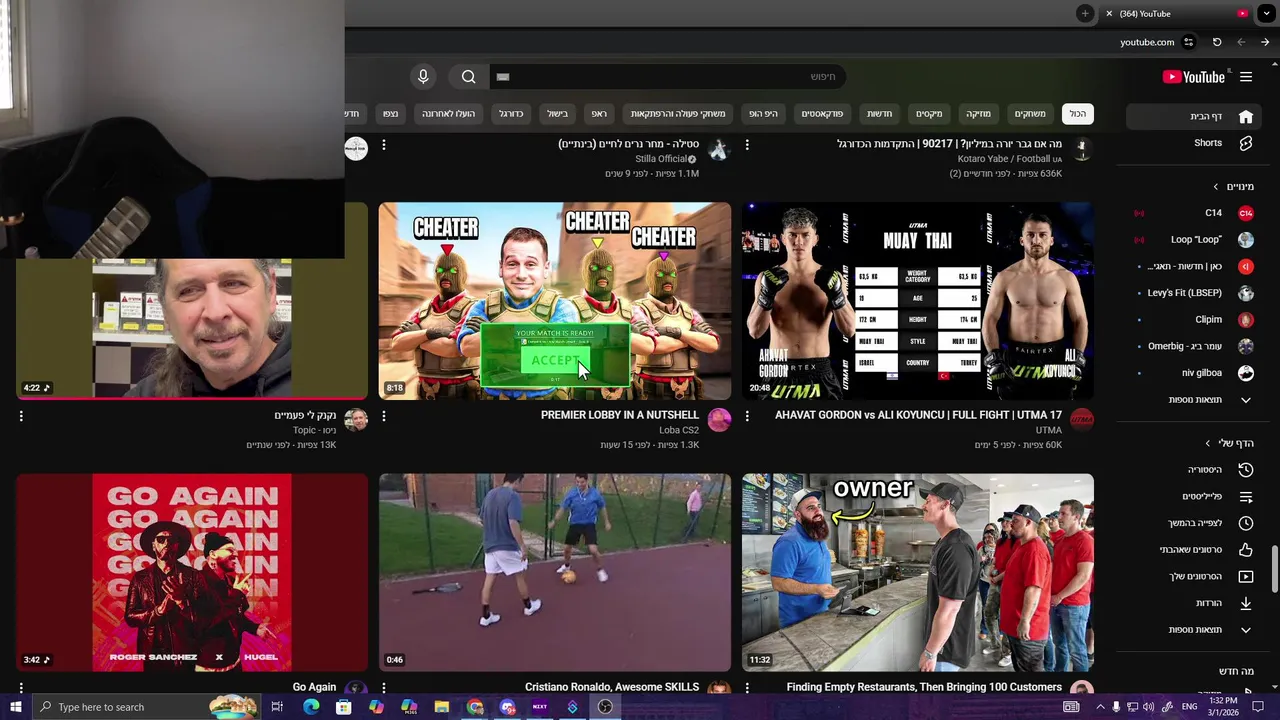Start voice search with the microphone icon
This screenshot has width=1280, height=720.
(423, 77)
